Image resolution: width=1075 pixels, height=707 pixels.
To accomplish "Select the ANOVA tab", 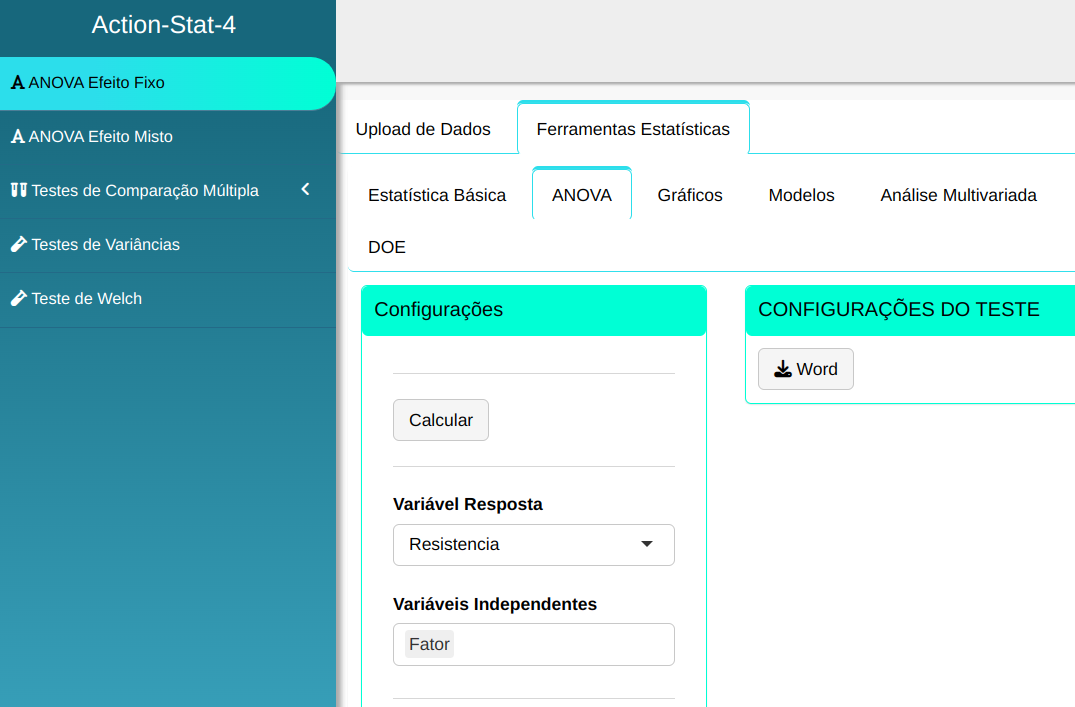I will (582, 195).
